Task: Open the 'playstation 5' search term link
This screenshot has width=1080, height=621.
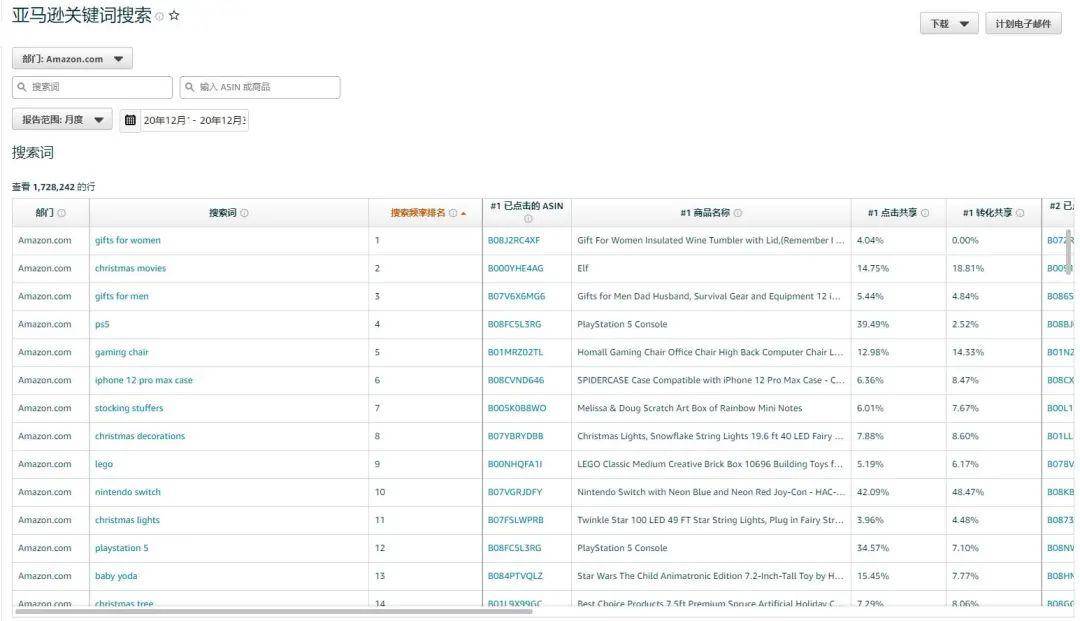Action: click(x=121, y=548)
